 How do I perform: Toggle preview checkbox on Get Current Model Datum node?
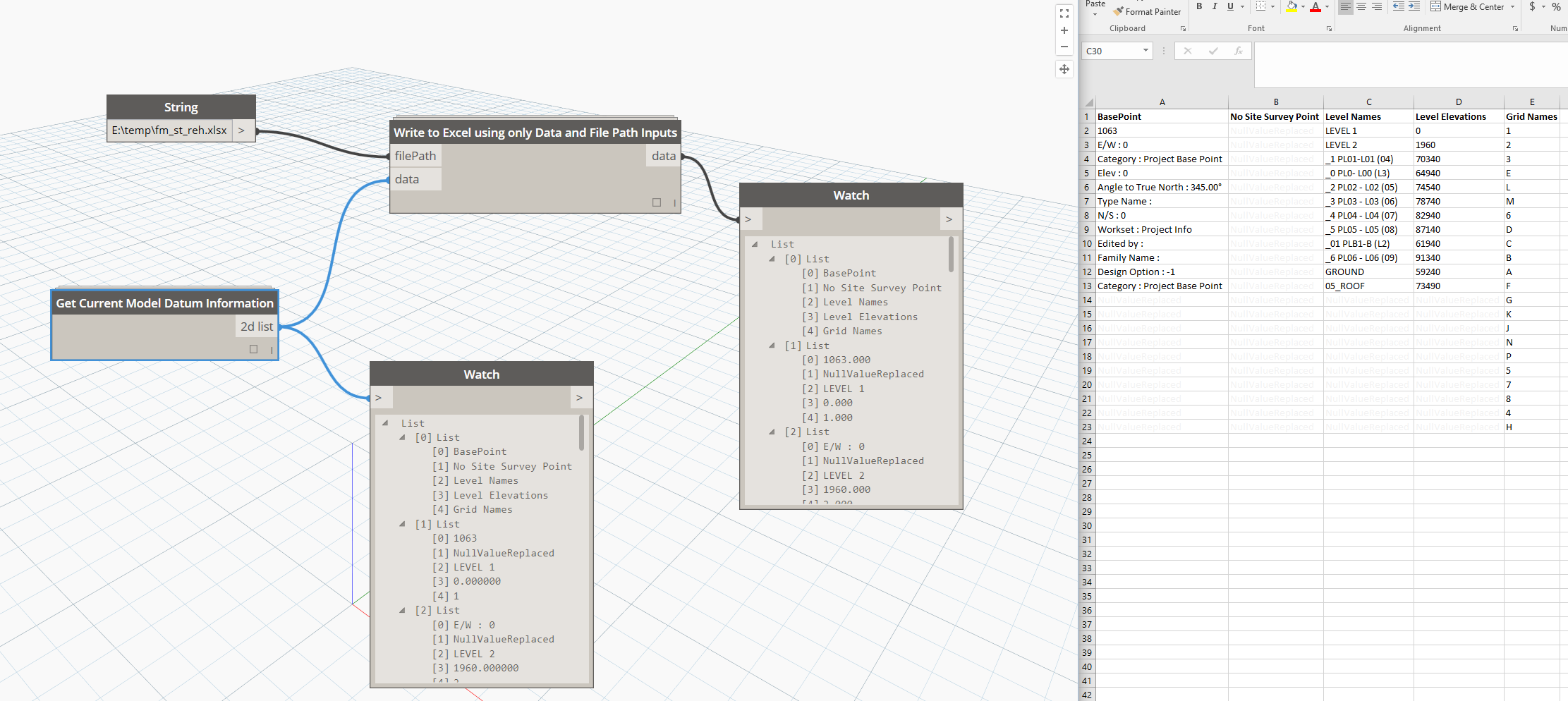[x=254, y=349]
